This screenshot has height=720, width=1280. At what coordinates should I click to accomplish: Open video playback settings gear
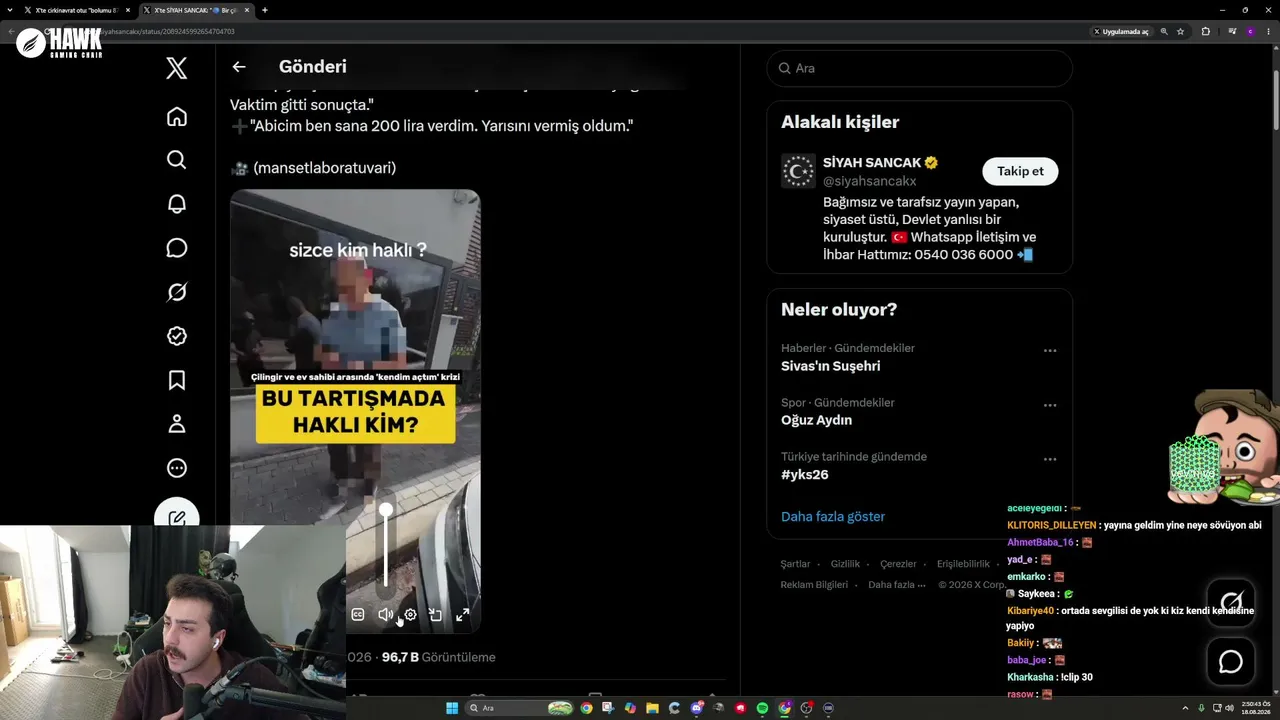(410, 615)
